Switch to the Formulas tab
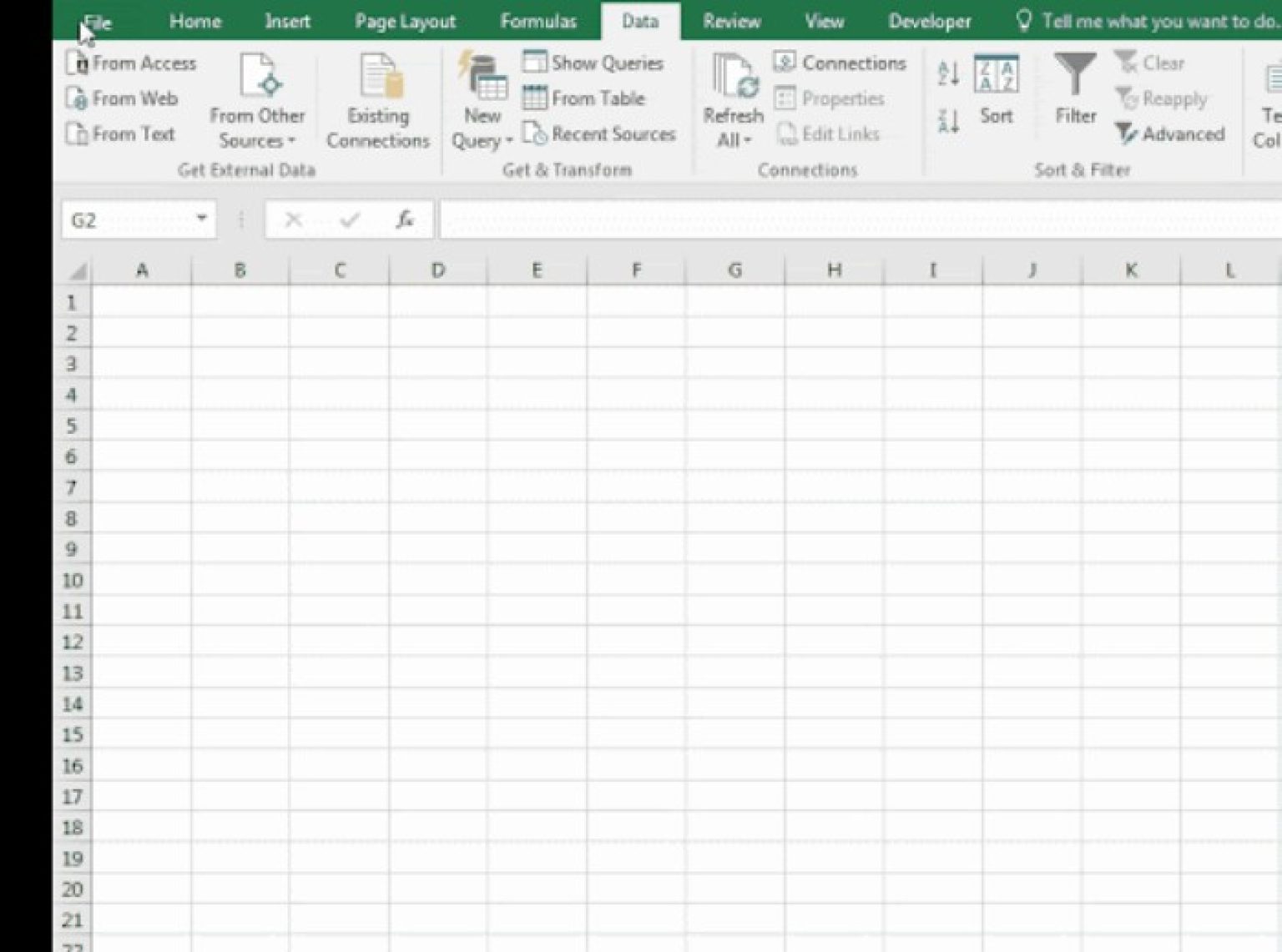The width and height of the screenshot is (1282, 952). (x=538, y=21)
